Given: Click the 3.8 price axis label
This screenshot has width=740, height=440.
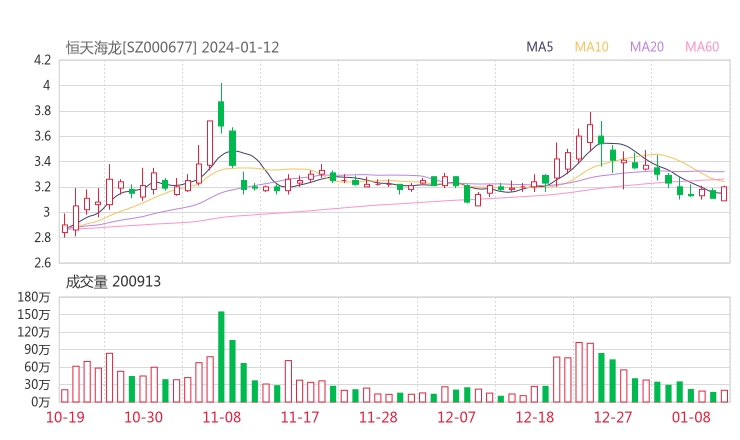Looking at the screenshot, I should click(42, 111).
